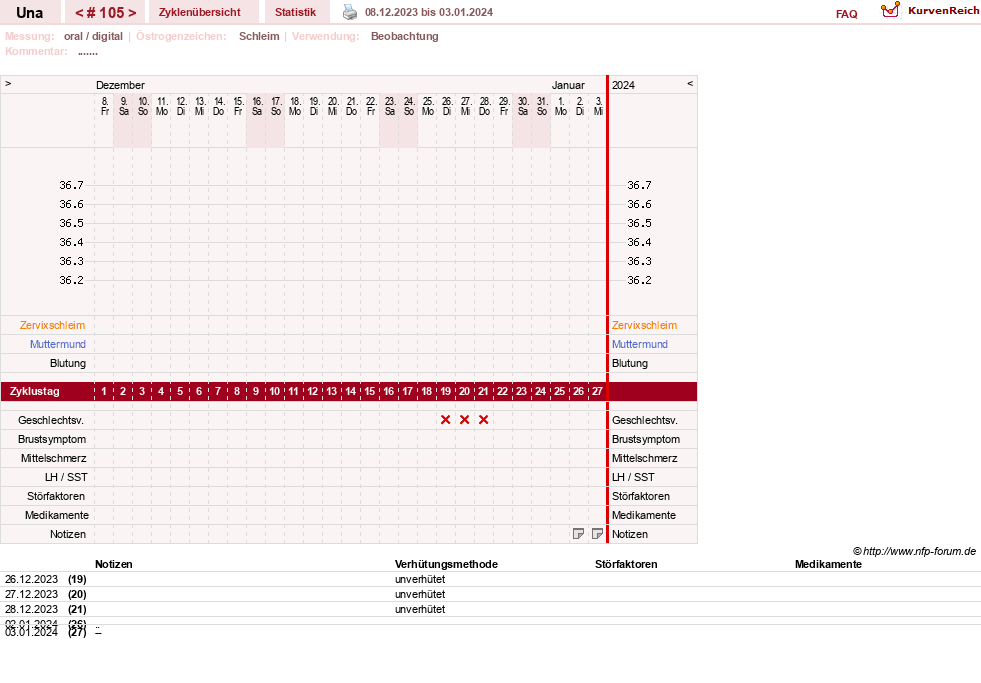Viewport: 981px width, 683px height.
Task: Click the Dezember month label
Action: (x=120, y=85)
